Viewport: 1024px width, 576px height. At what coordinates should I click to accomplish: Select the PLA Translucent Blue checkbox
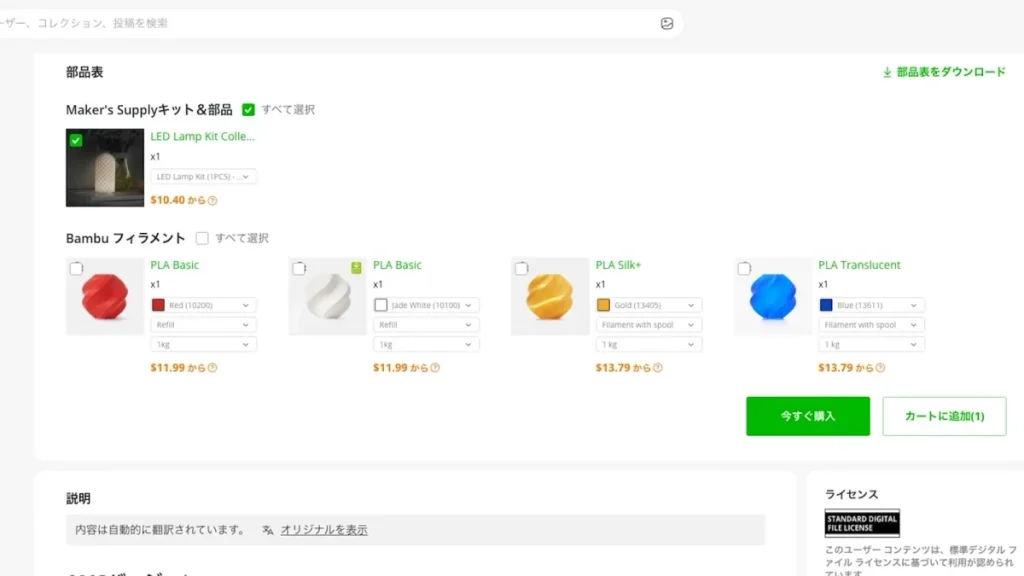tap(744, 268)
